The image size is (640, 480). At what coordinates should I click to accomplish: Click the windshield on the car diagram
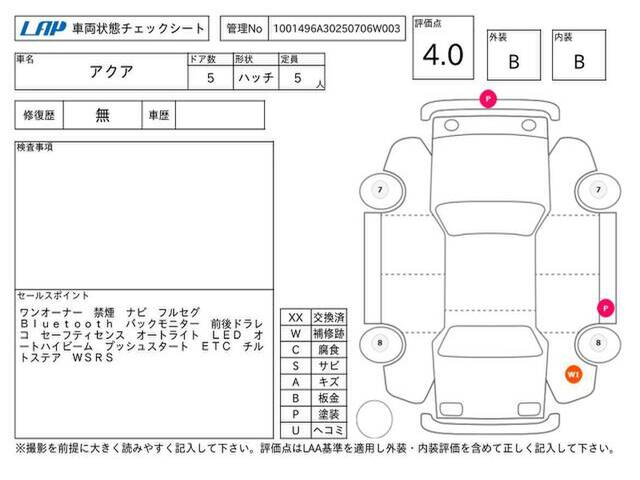[x=490, y=219]
